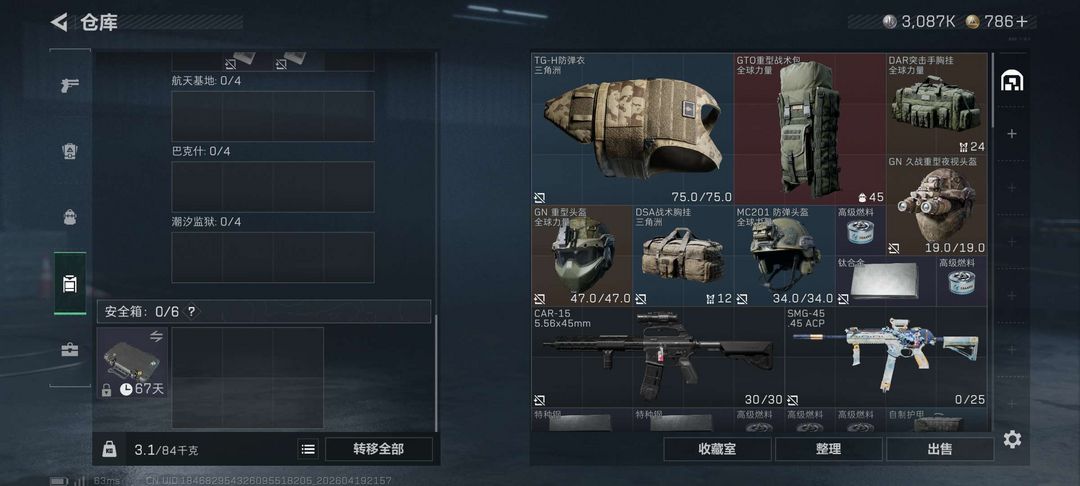Toggle the list view icon beside 转移全部
This screenshot has height=486, width=1080.
(309, 449)
